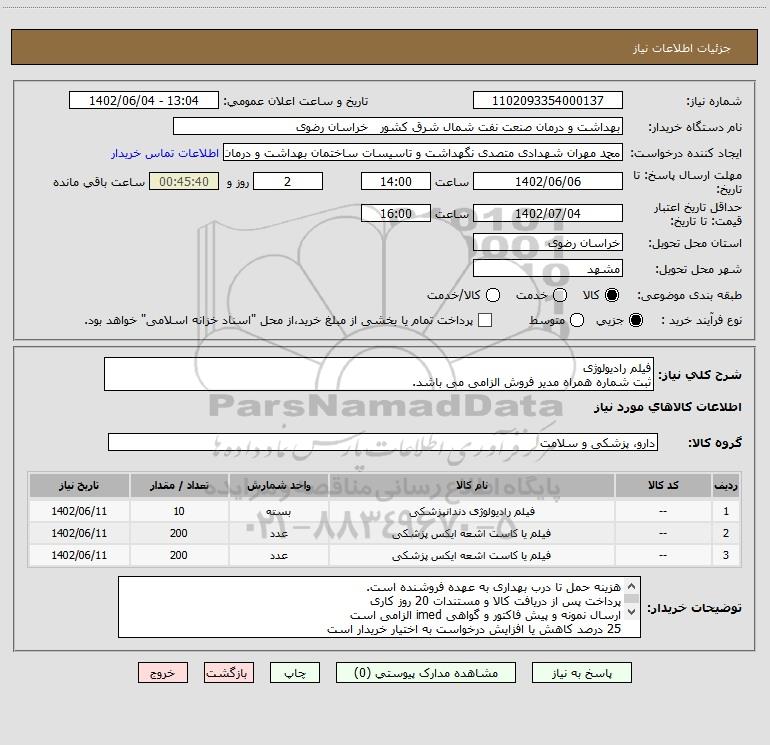This screenshot has height=745, width=770.
Task: Click the 00:45:40 remaining time field
Action: (184, 181)
